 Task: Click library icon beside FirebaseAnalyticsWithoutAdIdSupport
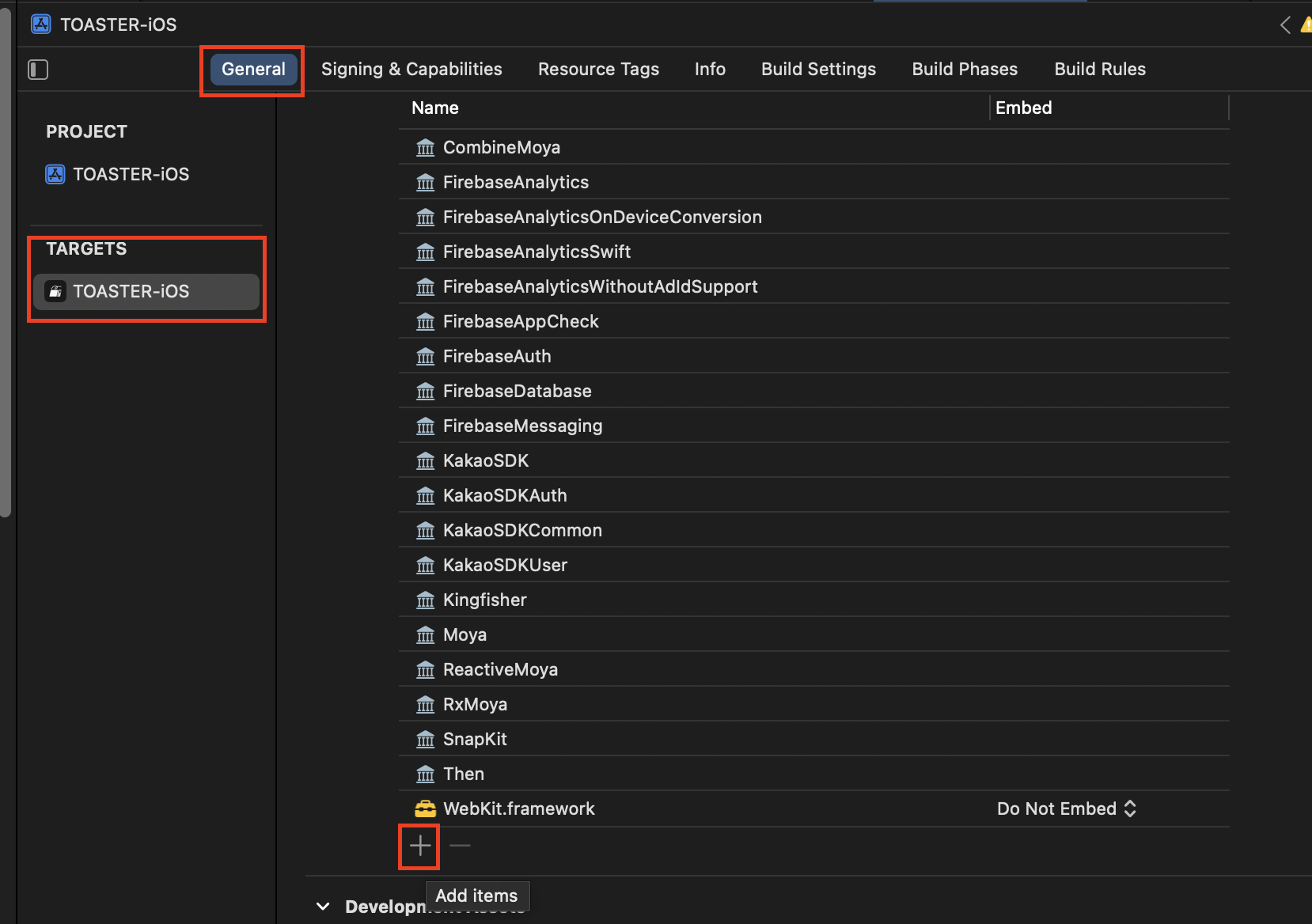[426, 287]
